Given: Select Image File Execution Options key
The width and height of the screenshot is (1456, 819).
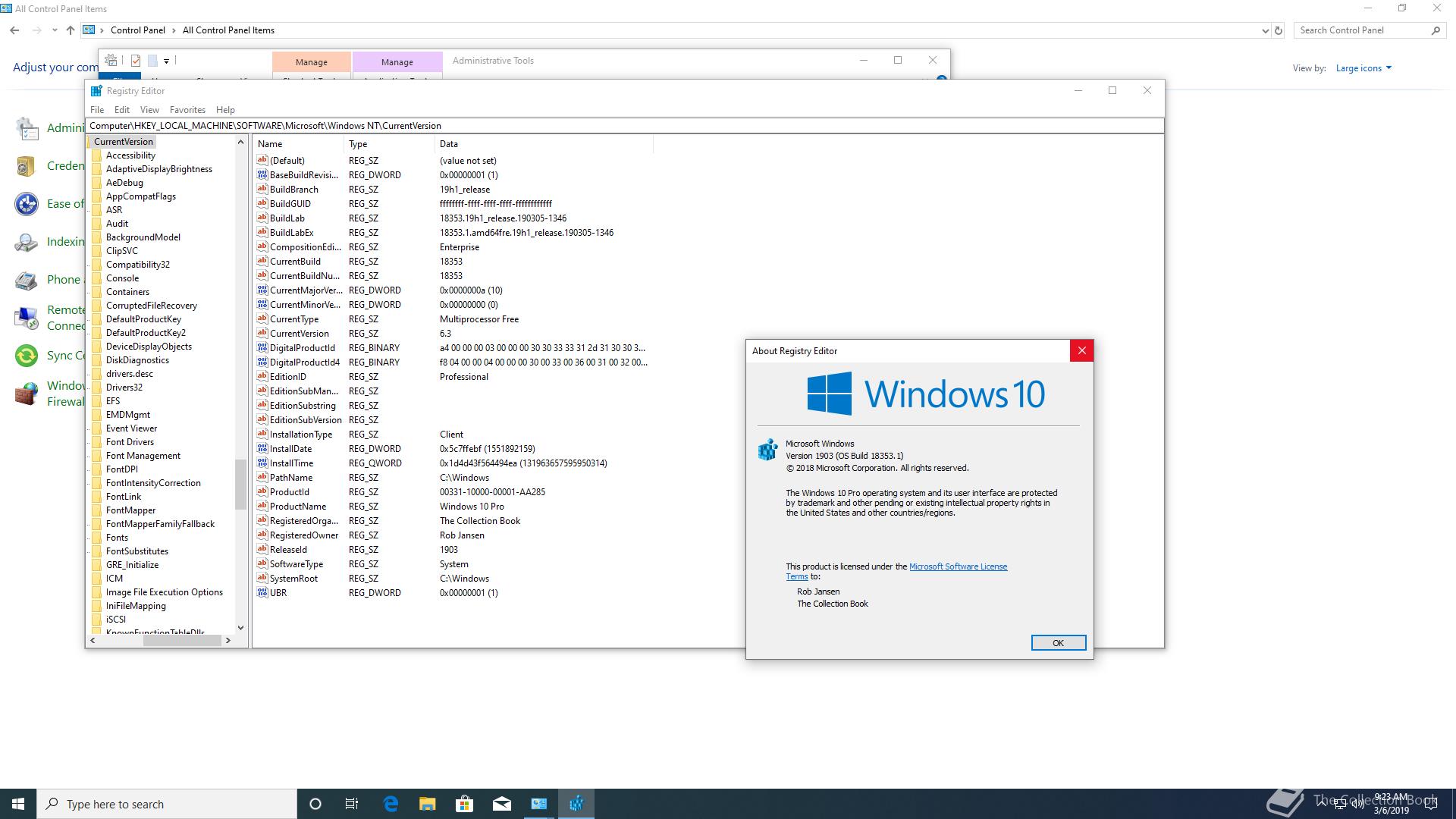Looking at the screenshot, I should [165, 592].
